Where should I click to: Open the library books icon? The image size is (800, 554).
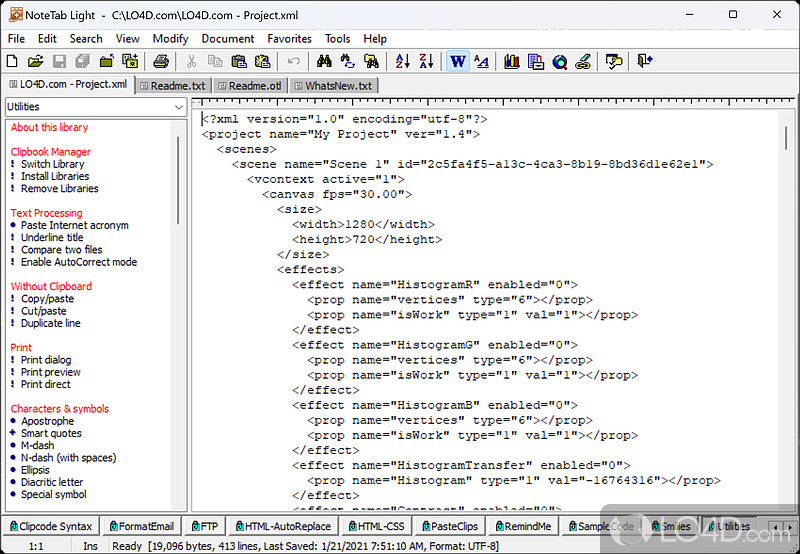pos(512,62)
